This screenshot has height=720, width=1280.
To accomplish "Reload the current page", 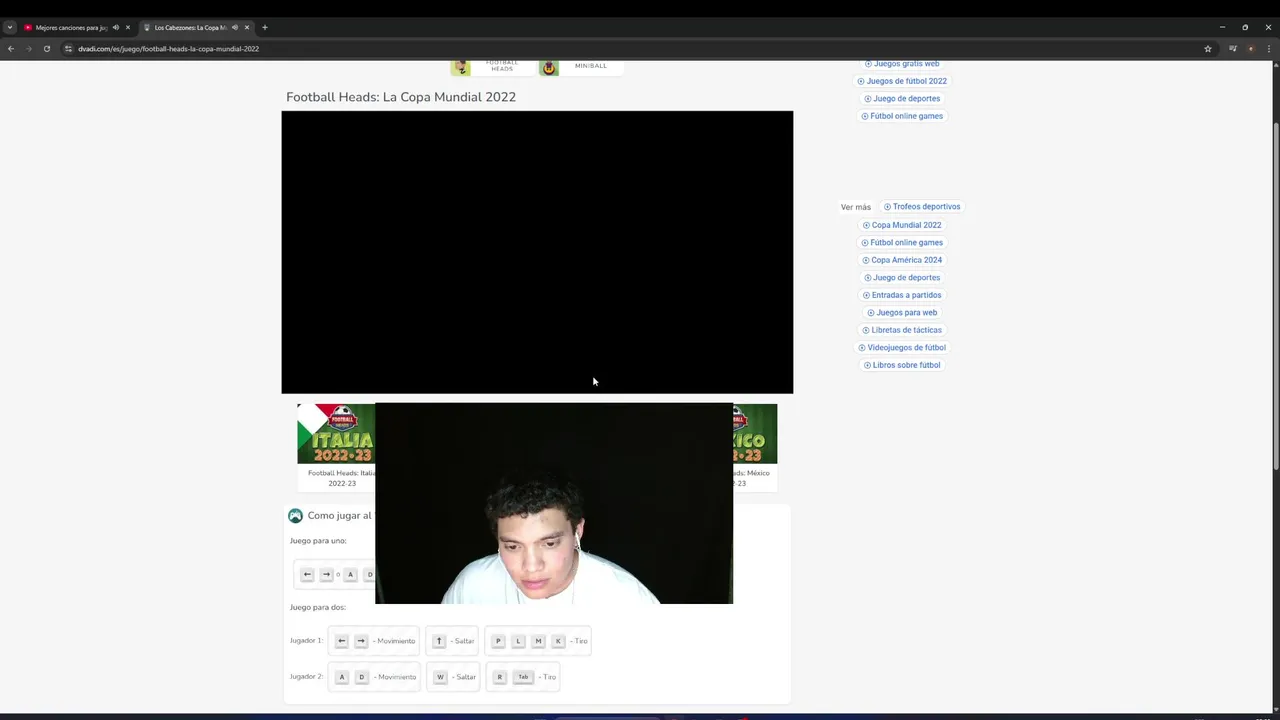I will [46, 48].
